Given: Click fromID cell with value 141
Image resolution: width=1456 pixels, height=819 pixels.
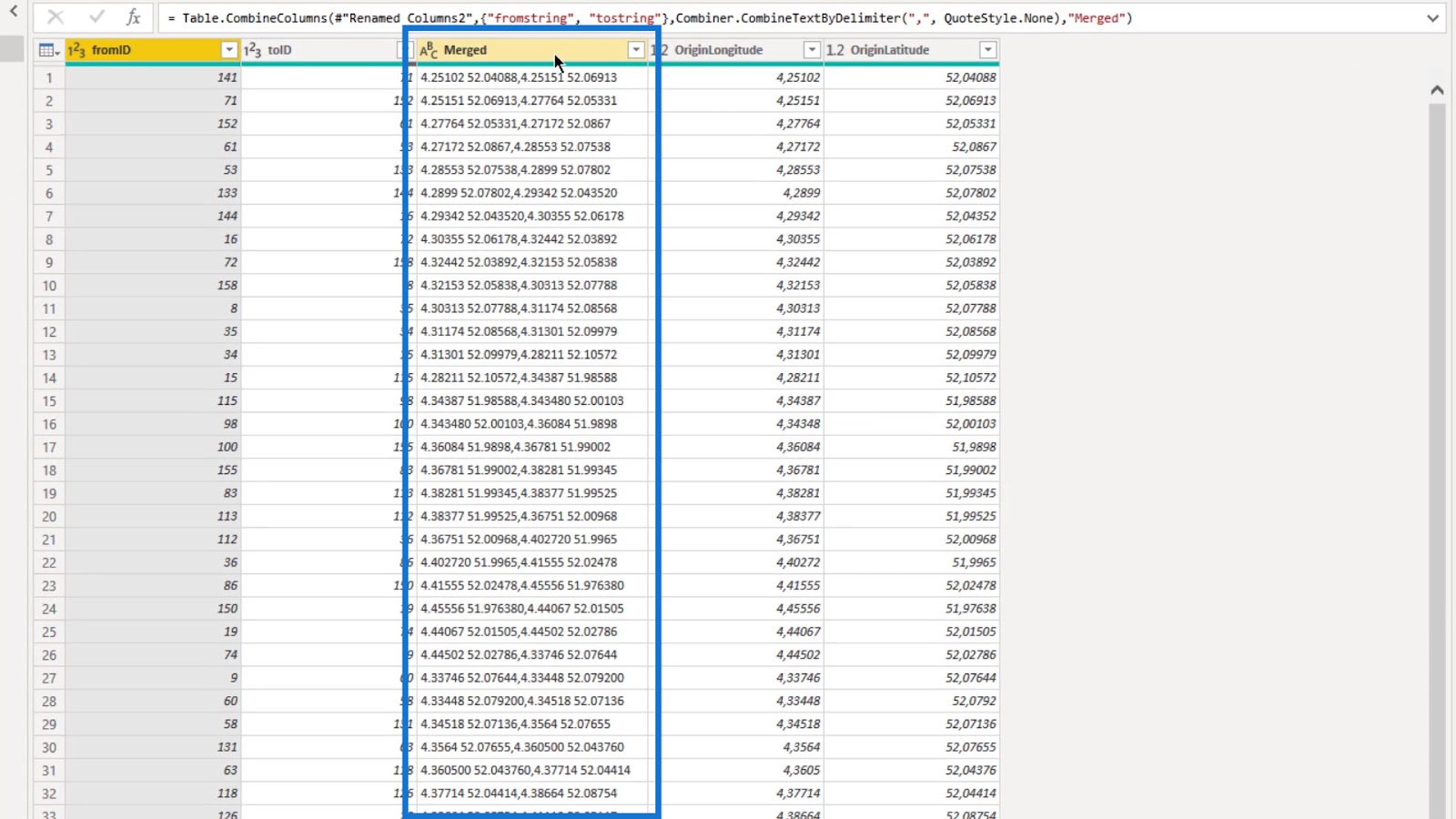Looking at the screenshot, I should pos(153,77).
